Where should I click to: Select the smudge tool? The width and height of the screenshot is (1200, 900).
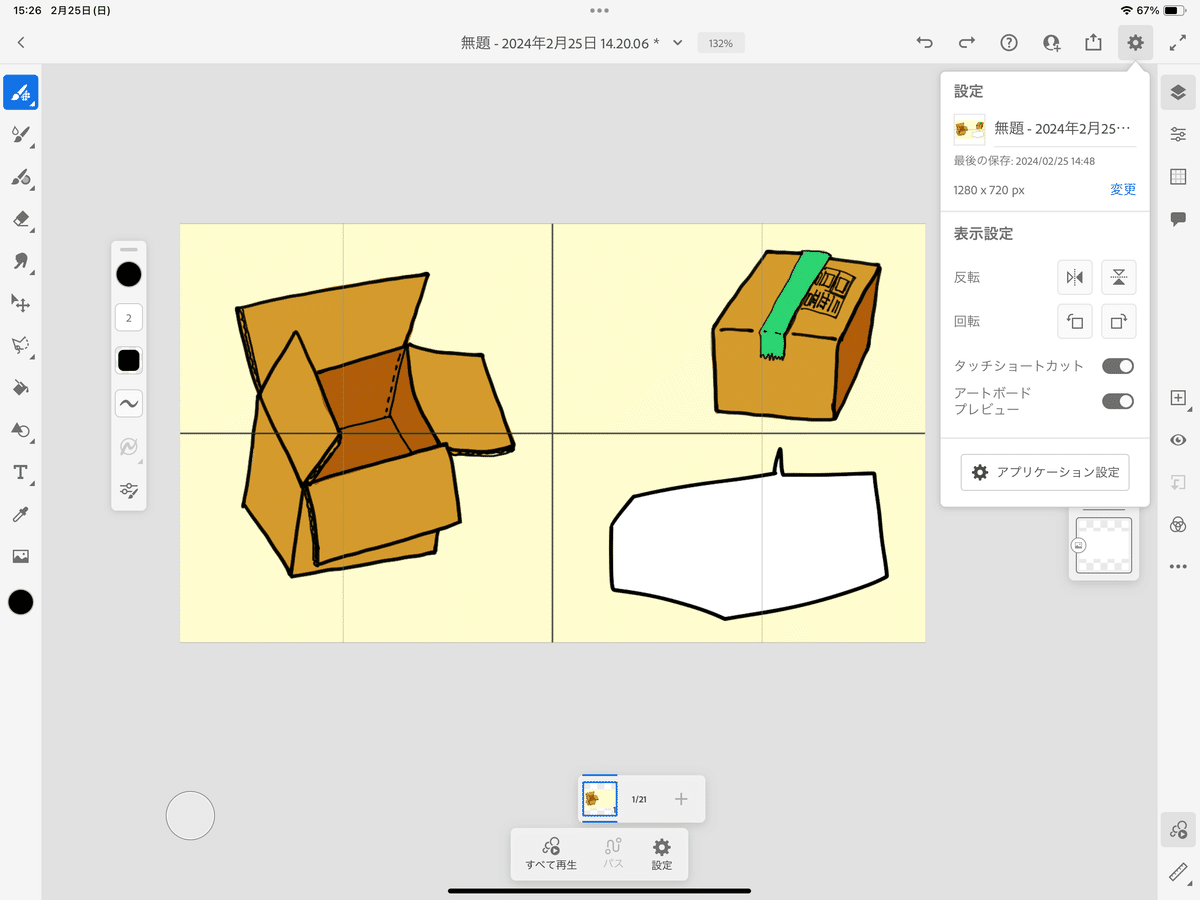21,260
